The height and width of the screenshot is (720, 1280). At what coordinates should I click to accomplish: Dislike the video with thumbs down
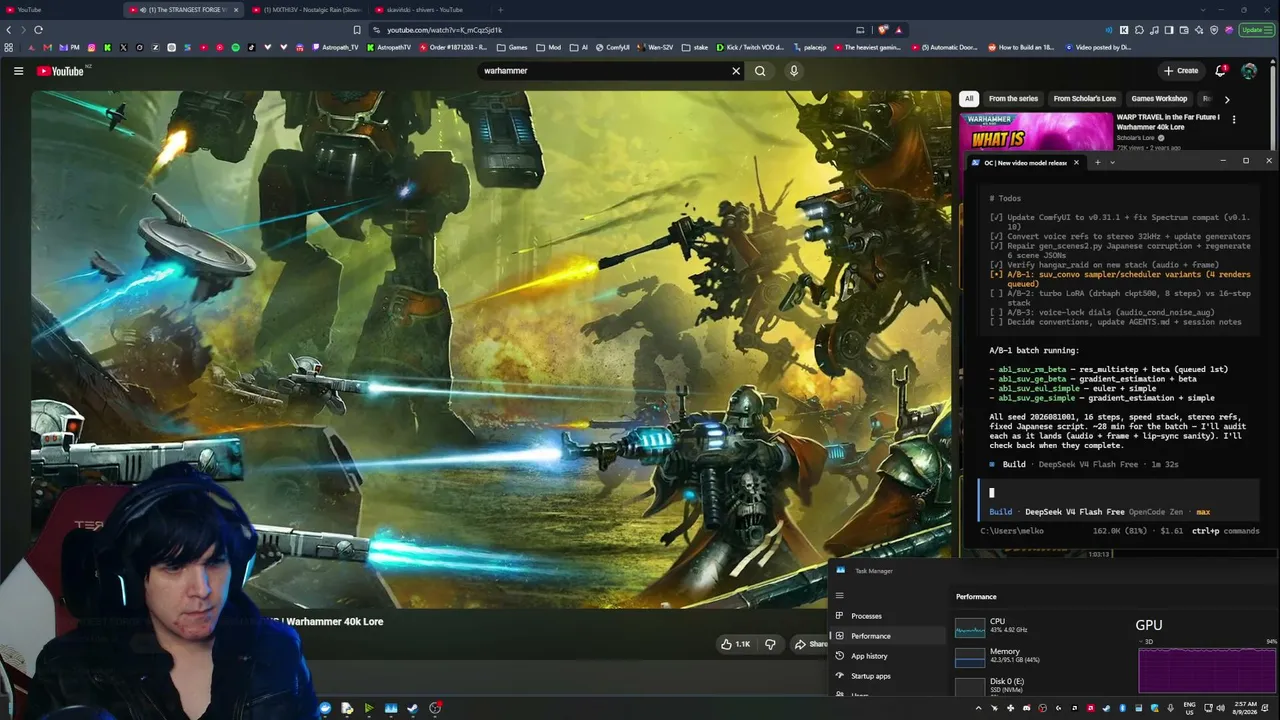click(x=770, y=644)
